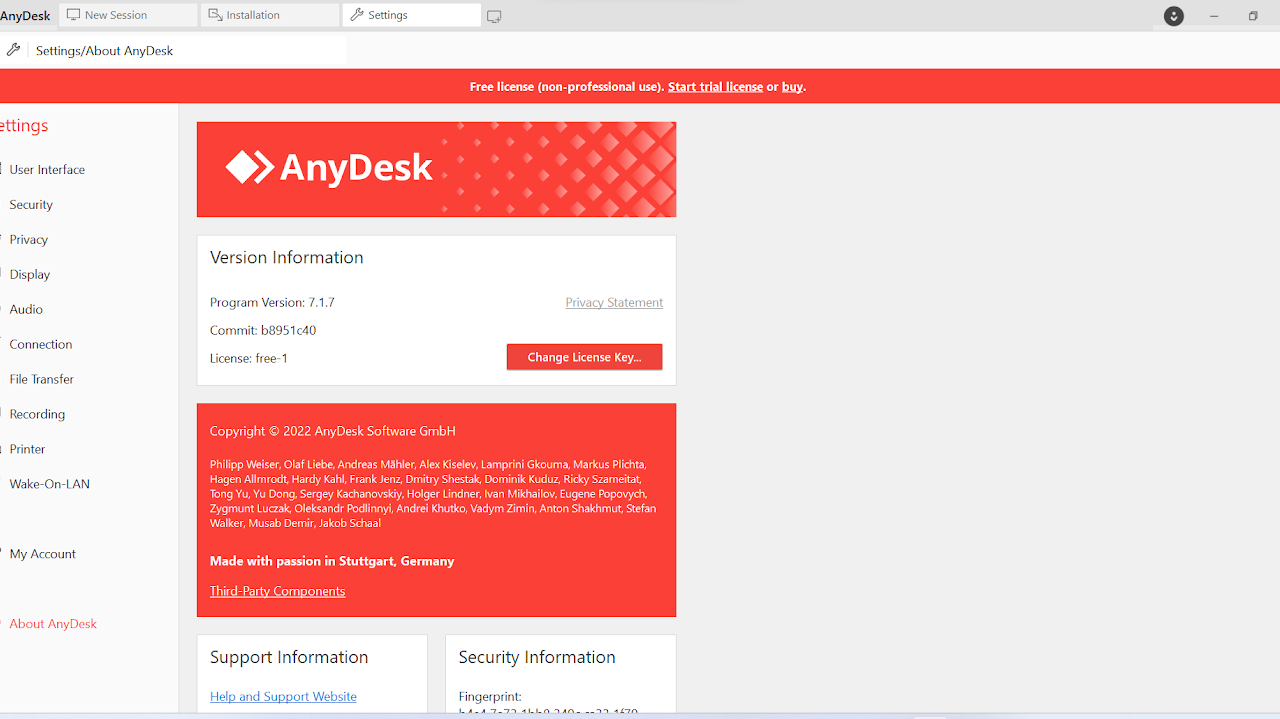Viewport: 1280px width, 719px height.
Task: Click the Copyright 2022 AnyDesk Software text
Action: click(x=332, y=432)
